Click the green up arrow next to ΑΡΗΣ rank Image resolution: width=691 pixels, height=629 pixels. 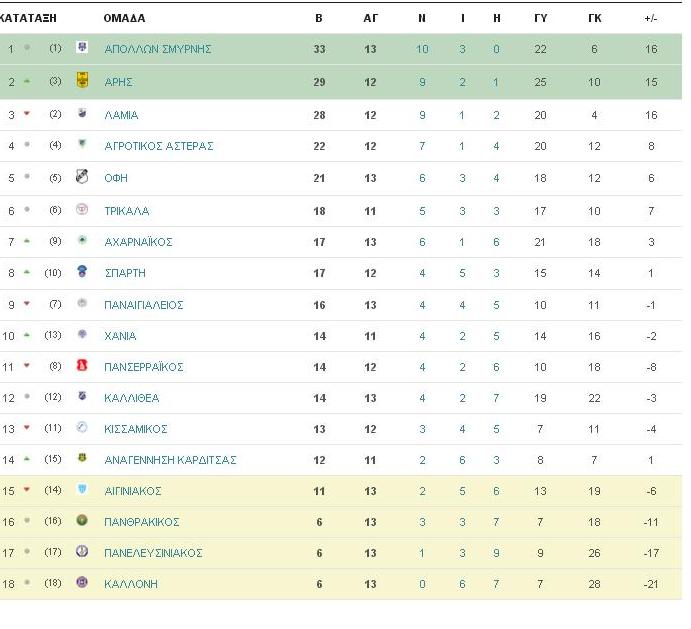point(27,81)
